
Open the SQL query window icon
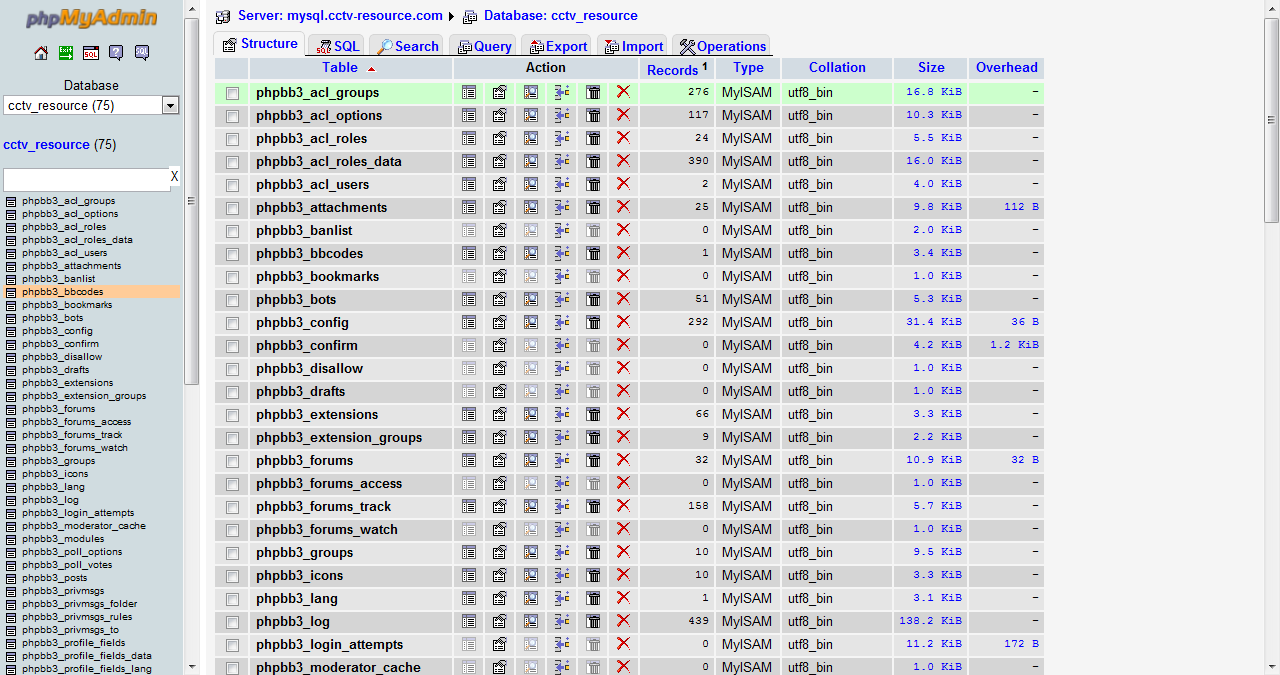pos(91,53)
